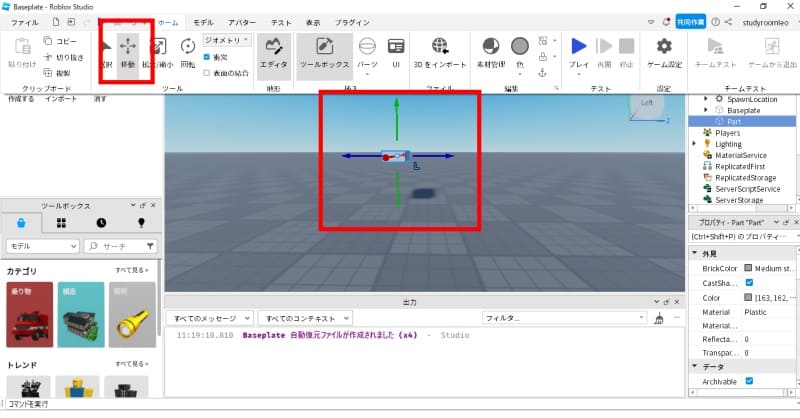This screenshot has width=800, height=418.
Task: Switch to the アバター ribbon tab
Action: [x=242, y=22]
